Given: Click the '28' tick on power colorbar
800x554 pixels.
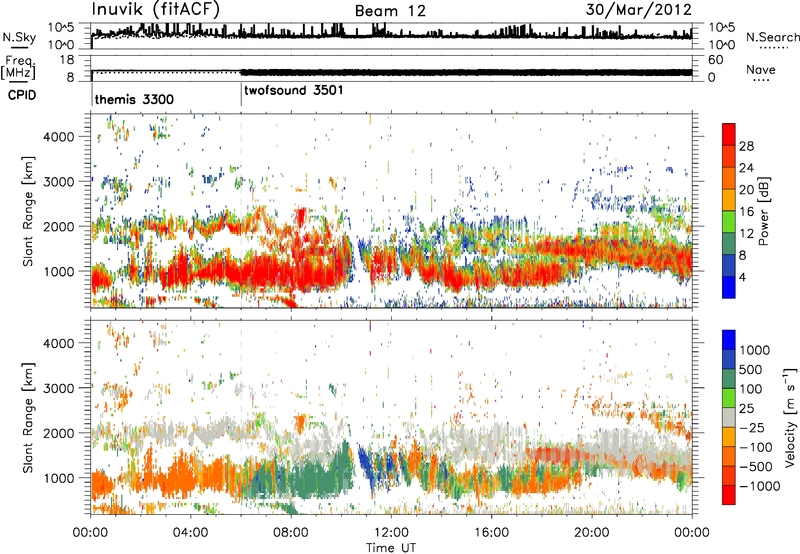Looking at the screenshot, I should coord(746,146).
